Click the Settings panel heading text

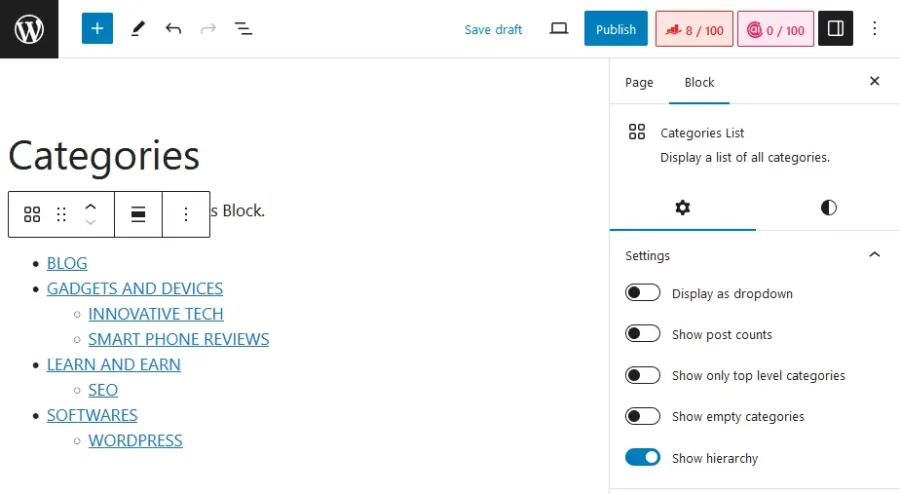click(x=647, y=255)
